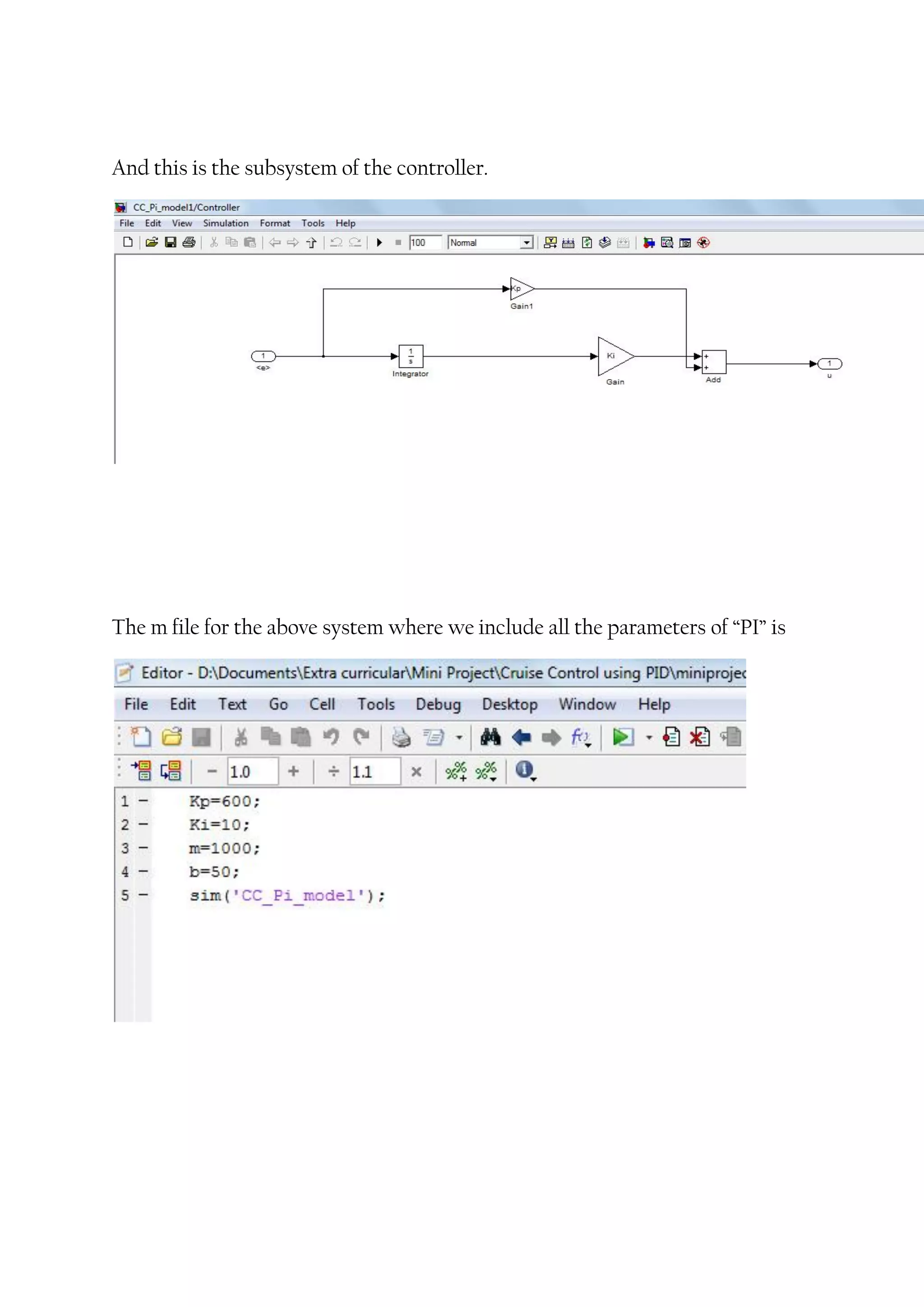Click the Find binoculars icon
Image resolution: width=924 pixels, height=1307 pixels.
pos(490,737)
